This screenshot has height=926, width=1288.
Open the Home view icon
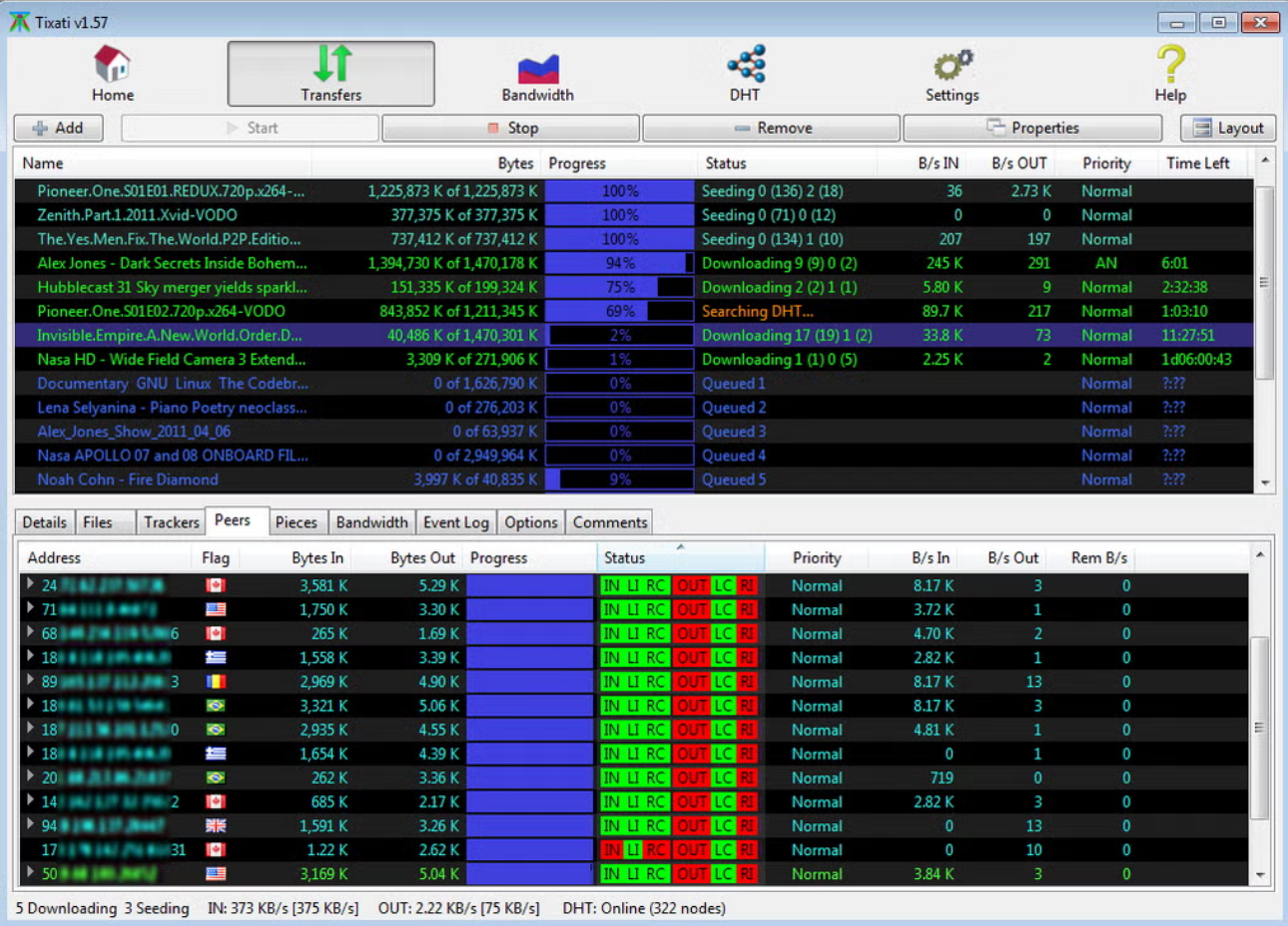tap(112, 65)
